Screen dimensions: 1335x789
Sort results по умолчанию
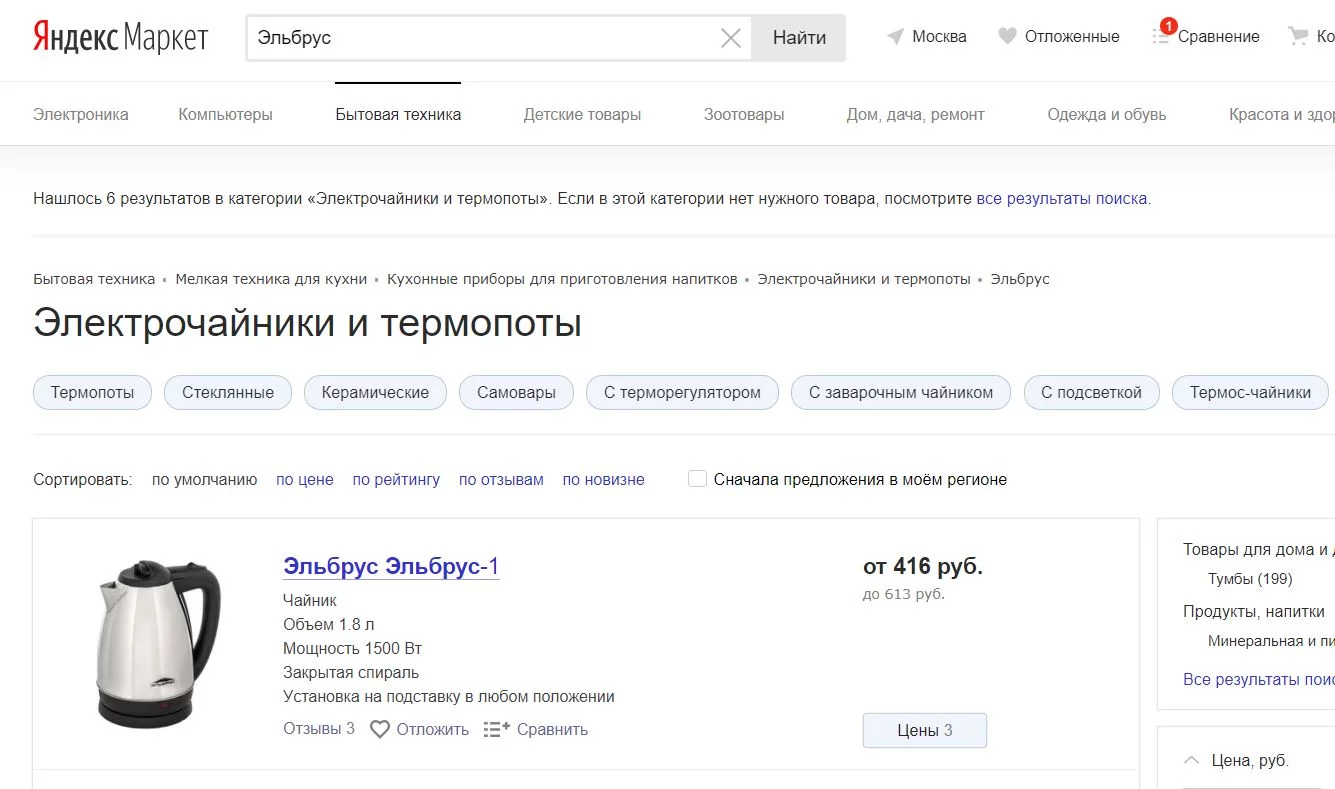(205, 479)
